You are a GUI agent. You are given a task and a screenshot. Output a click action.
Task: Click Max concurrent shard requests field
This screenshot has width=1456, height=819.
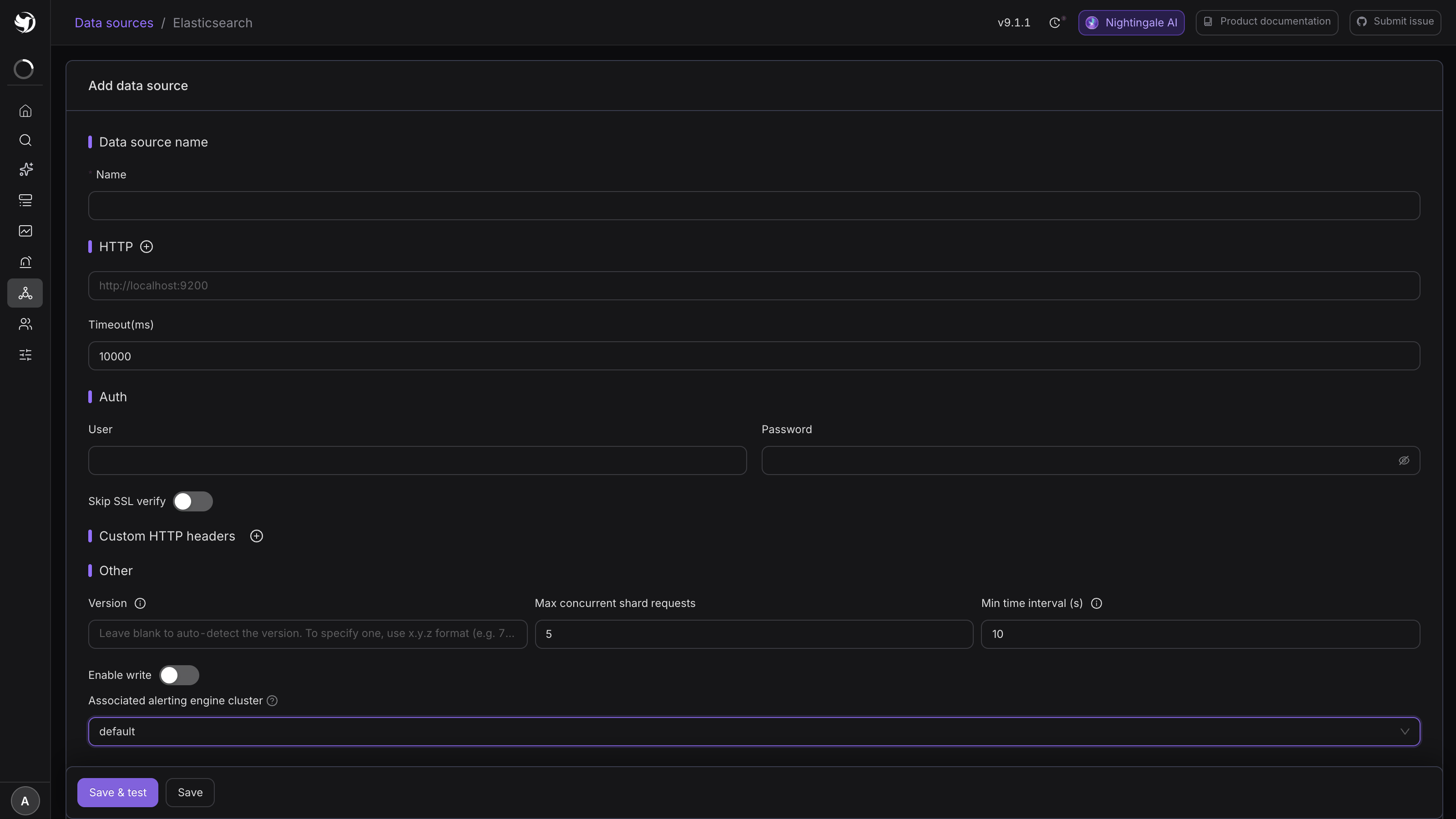(x=754, y=634)
